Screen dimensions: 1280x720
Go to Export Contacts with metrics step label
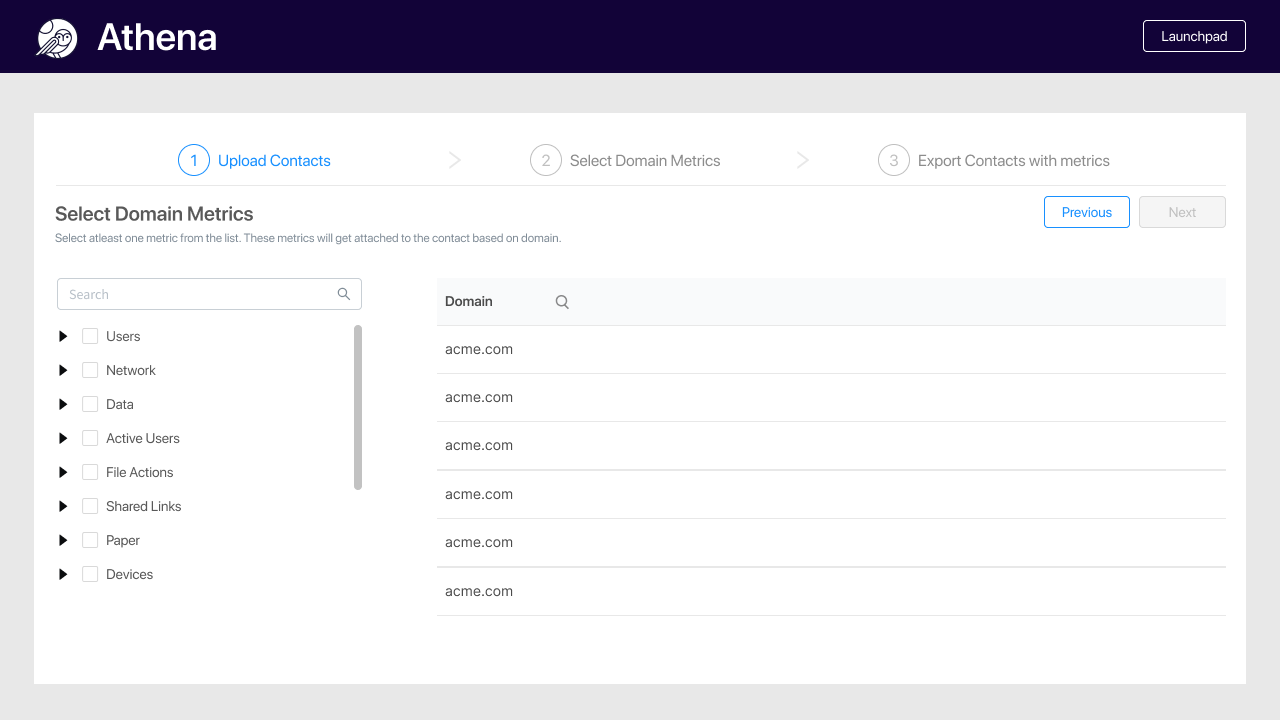[1014, 160]
